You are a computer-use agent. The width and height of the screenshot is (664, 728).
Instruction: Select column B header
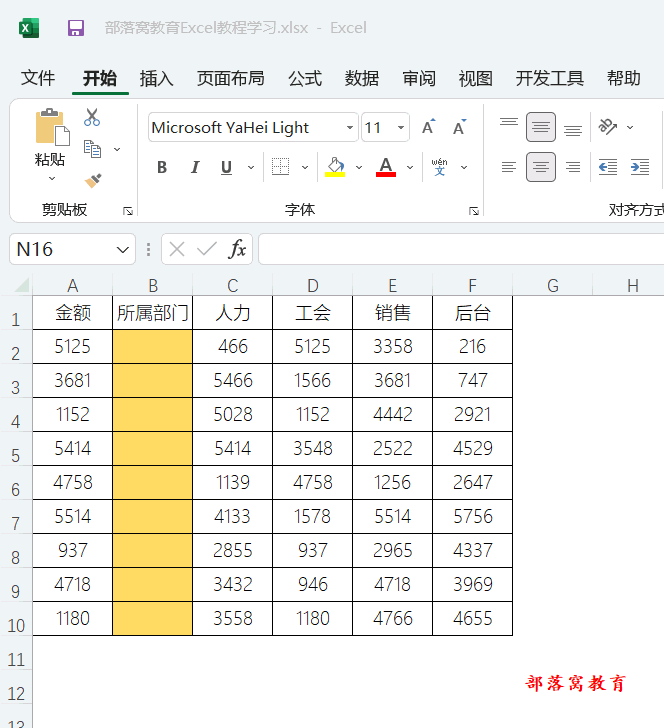pyautogui.click(x=153, y=286)
